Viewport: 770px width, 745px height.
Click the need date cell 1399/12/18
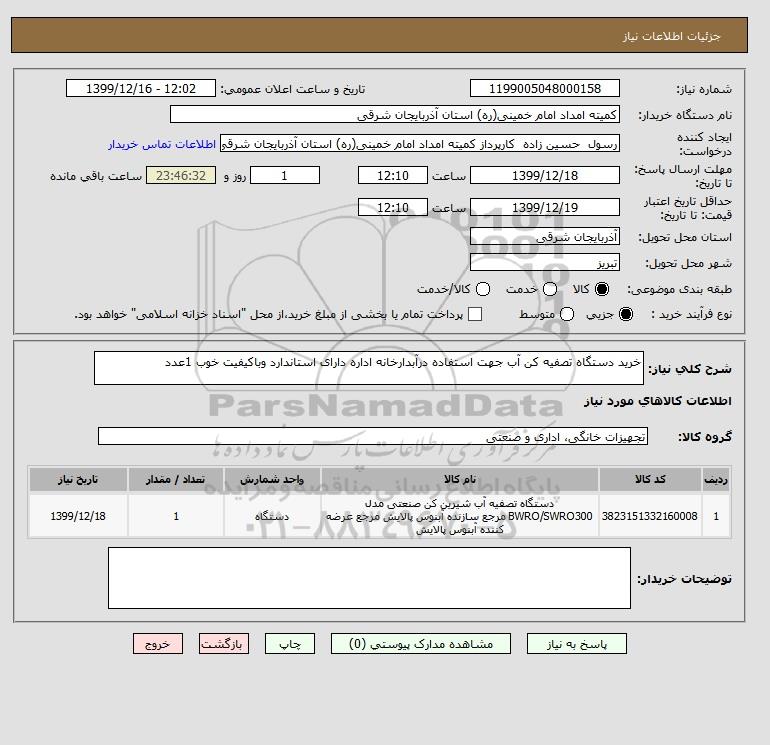[78, 516]
